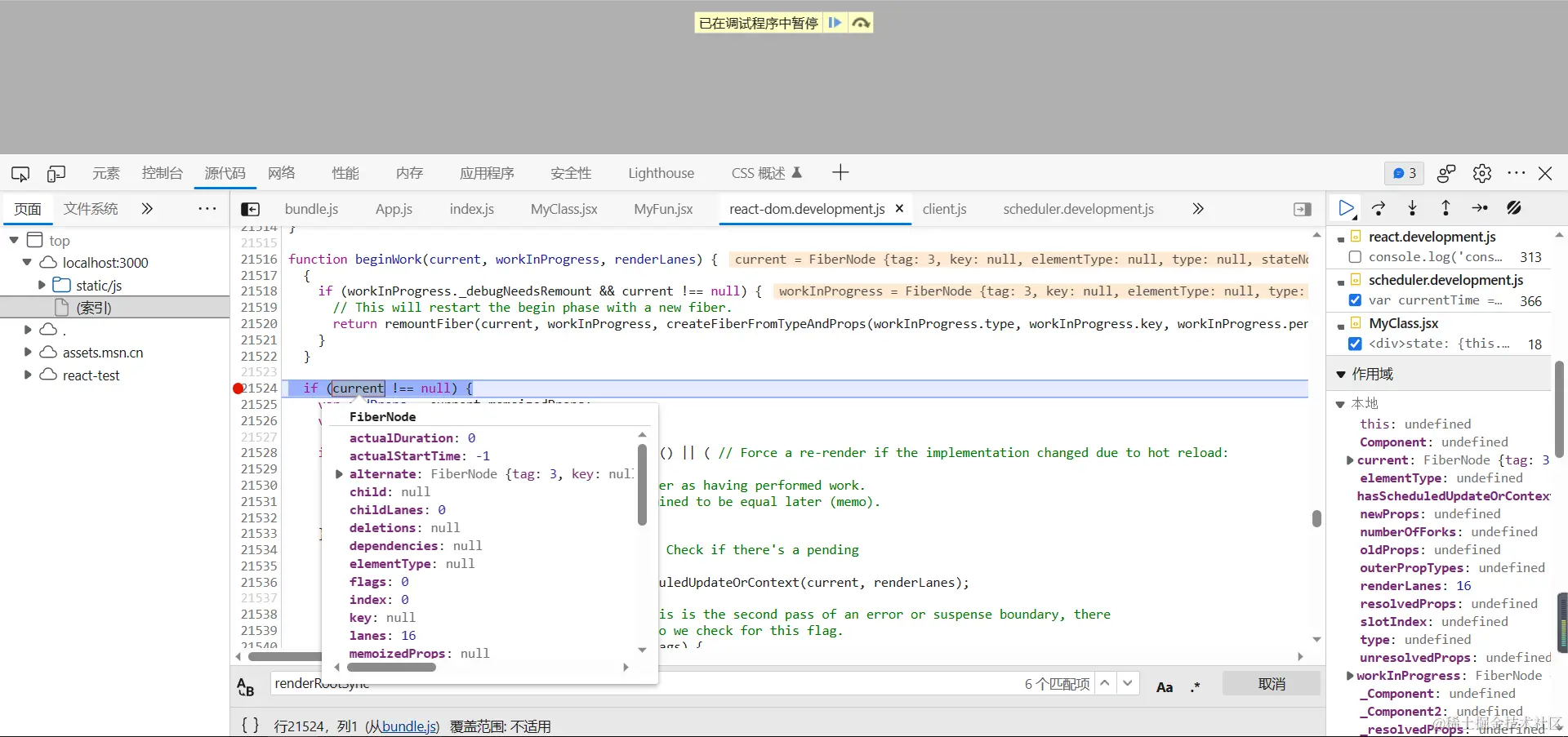Screen dimensions: 1568x737
Task: Open scheduler.development.js file tab
Action: [x=1078, y=209]
